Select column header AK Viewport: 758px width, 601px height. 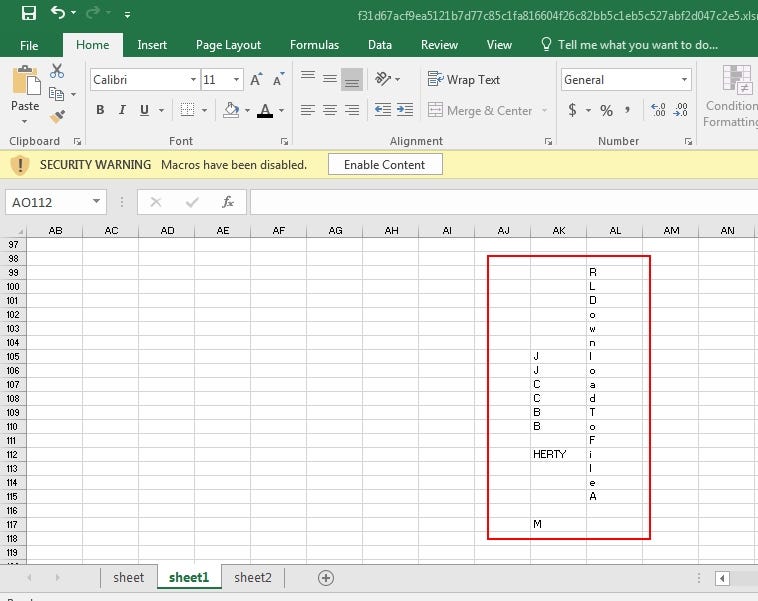[x=558, y=231]
